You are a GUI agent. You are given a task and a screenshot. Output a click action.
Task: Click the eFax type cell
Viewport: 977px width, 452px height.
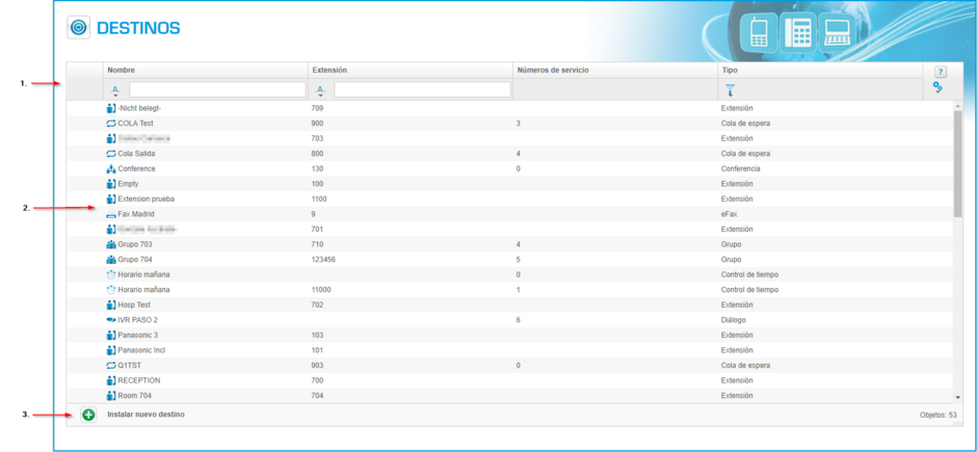point(728,214)
